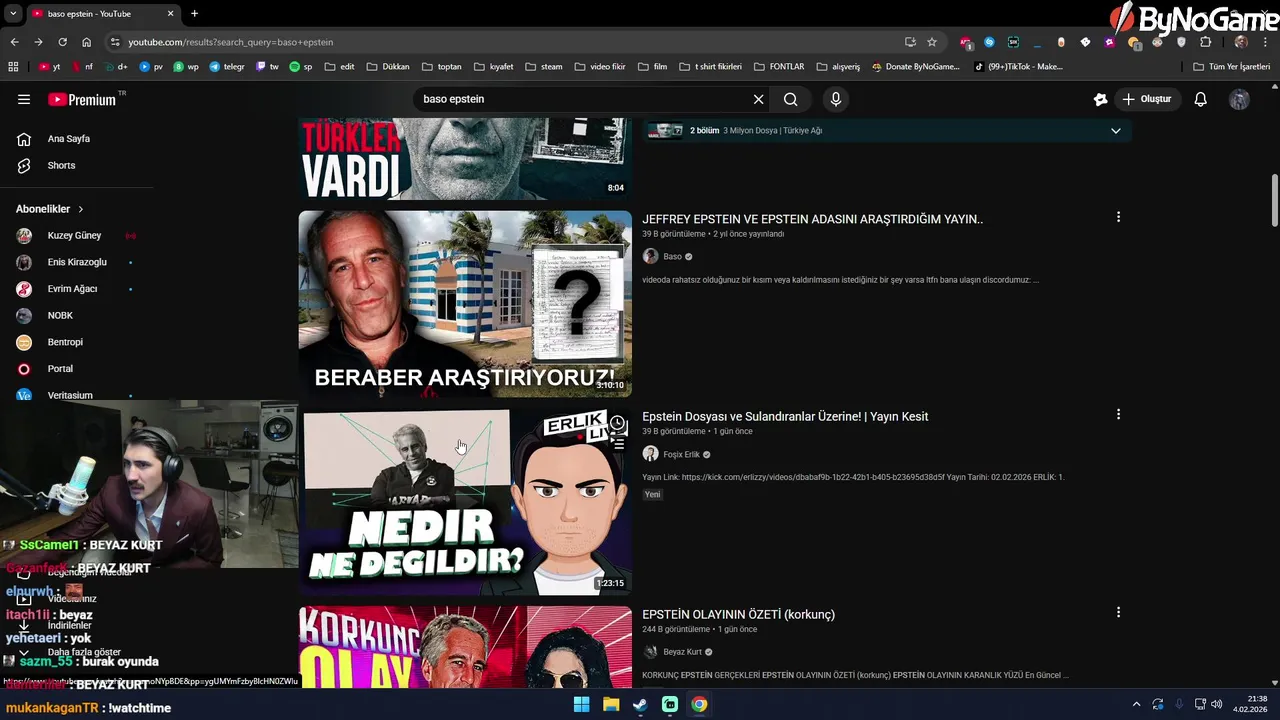The image size is (1280, 720).
Task: Add Erlik video to queue icon
Action: (x=618, y=444)
